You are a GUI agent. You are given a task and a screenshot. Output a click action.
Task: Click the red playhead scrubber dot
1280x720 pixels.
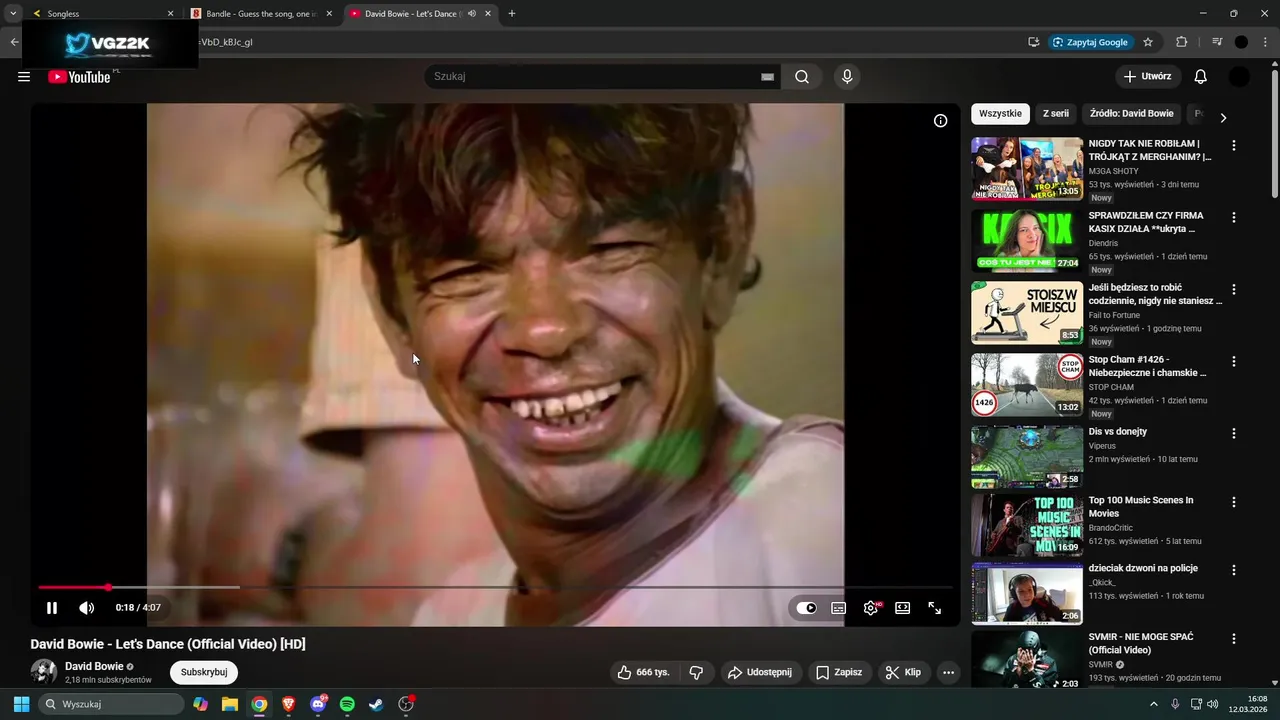(x=108, y=587)
